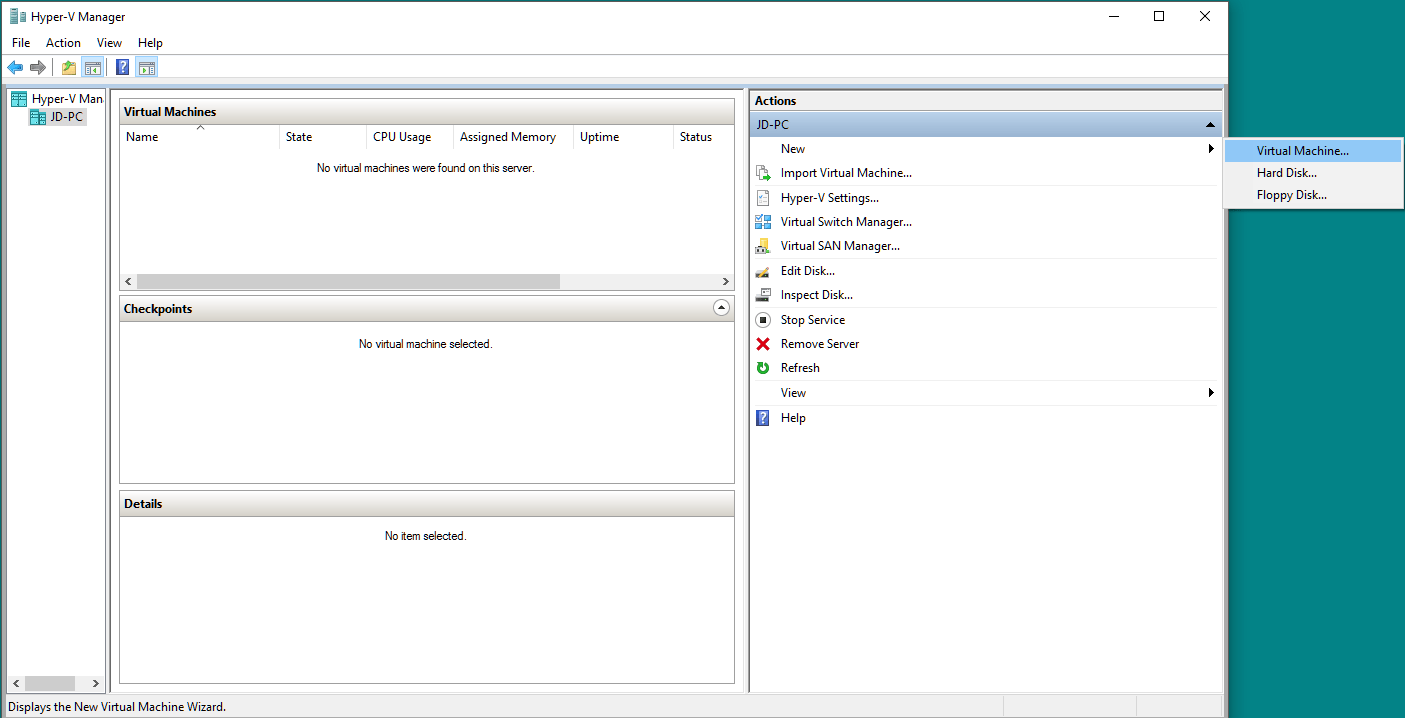Click the Hyper-V Settings icon
This screenshot has height=718, width=1405.
coord(763,198)
